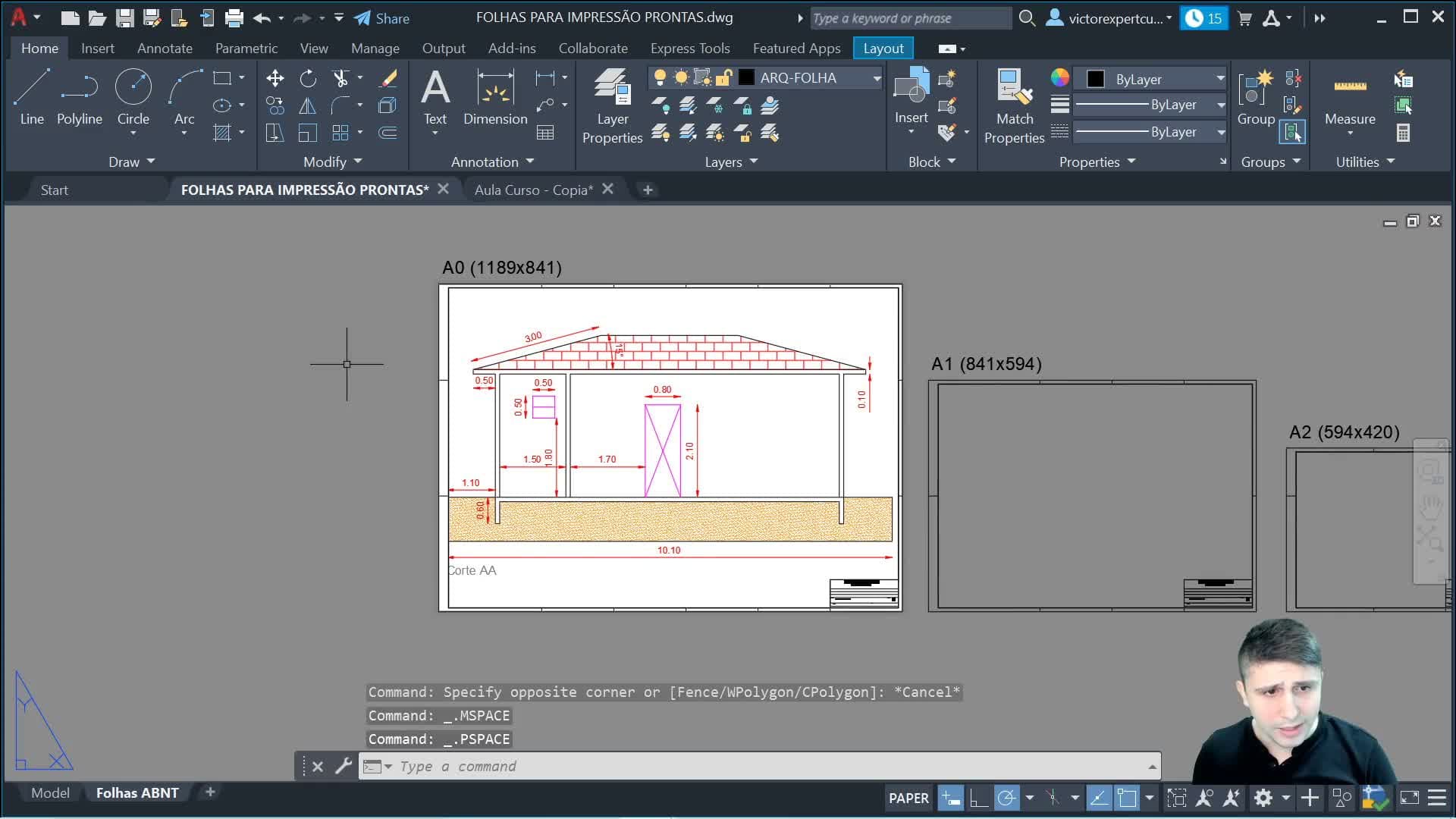
Task: Toggle Object Snap in status bar
Action: [1127, 798]
